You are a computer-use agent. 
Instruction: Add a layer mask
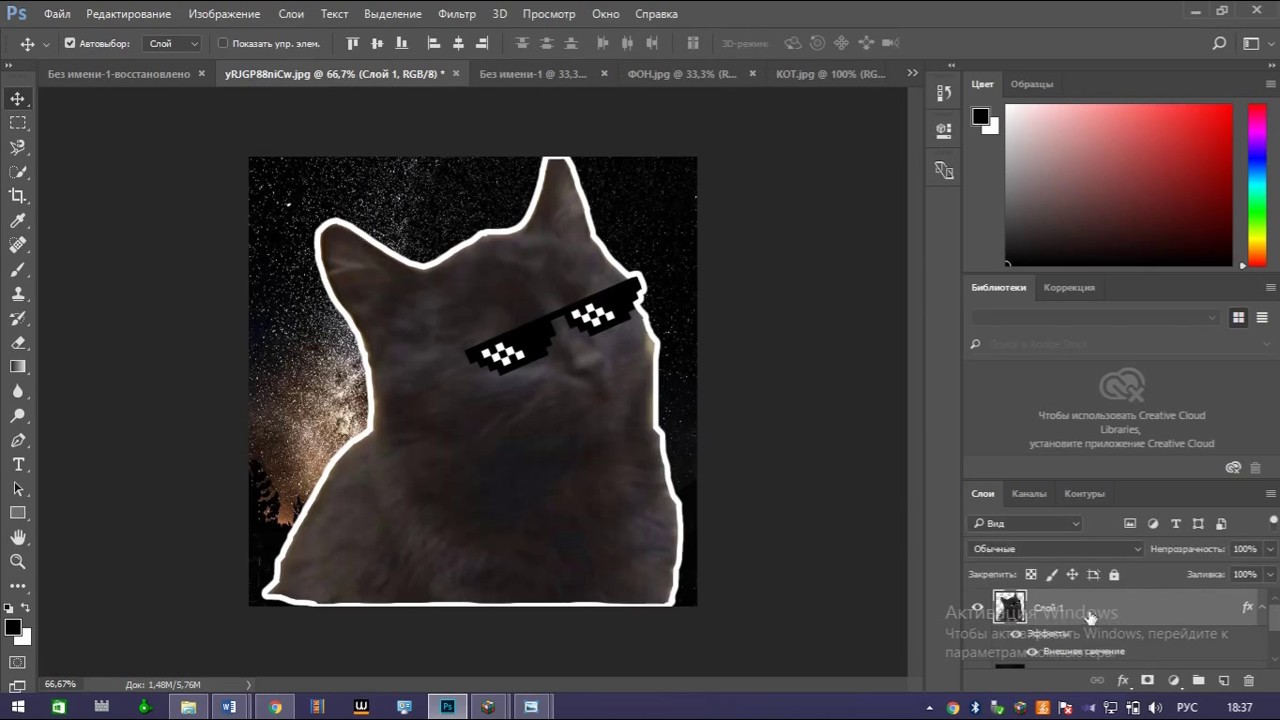click(x=1148, y=681)
